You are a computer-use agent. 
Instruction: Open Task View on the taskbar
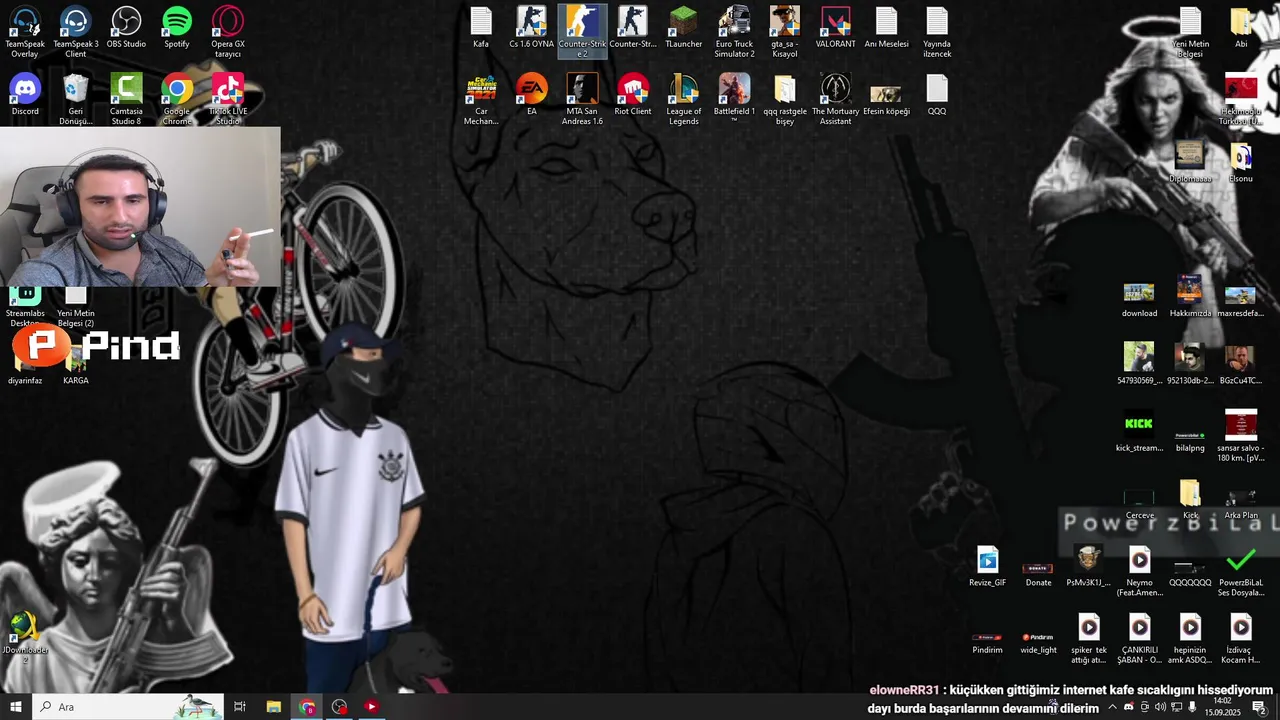[x=240, y=706]
